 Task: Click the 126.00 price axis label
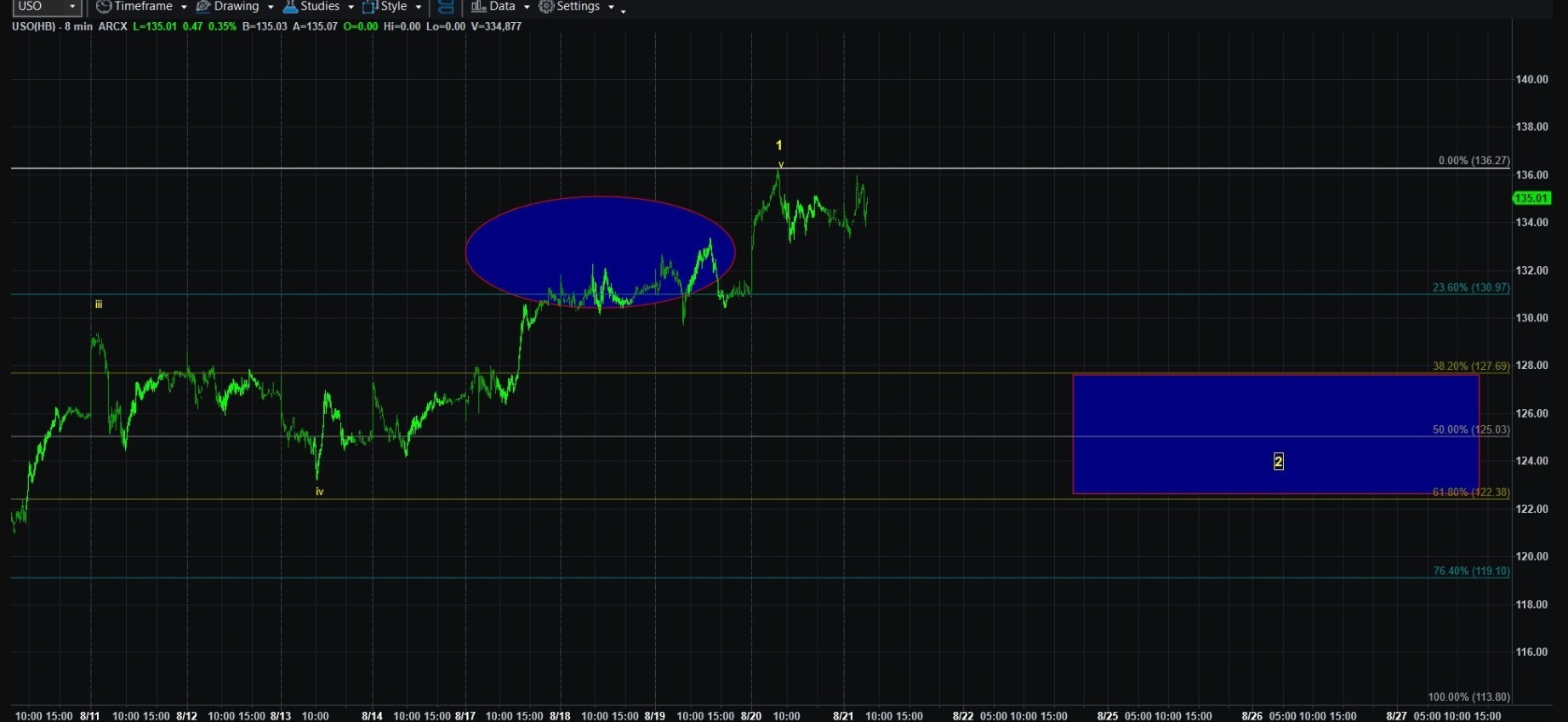(1531, 414)
